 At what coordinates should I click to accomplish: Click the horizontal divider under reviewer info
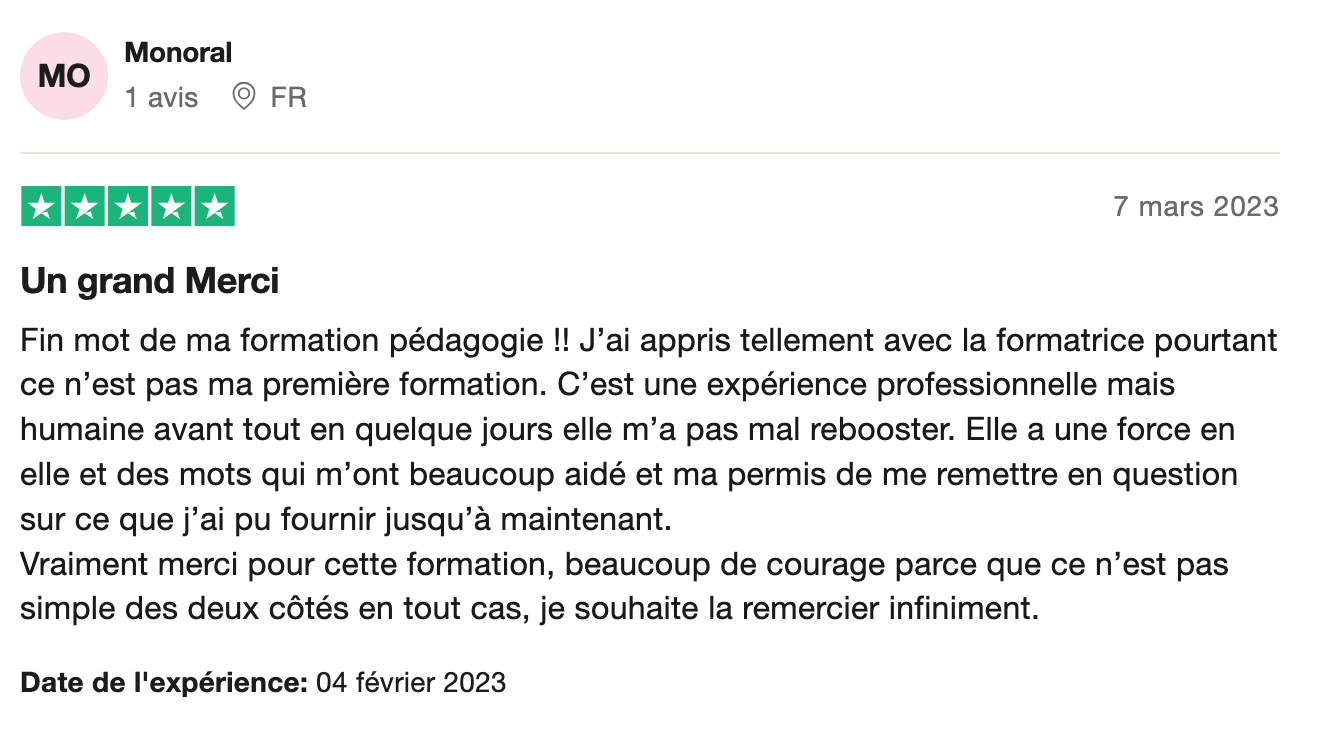coord(650,153)
